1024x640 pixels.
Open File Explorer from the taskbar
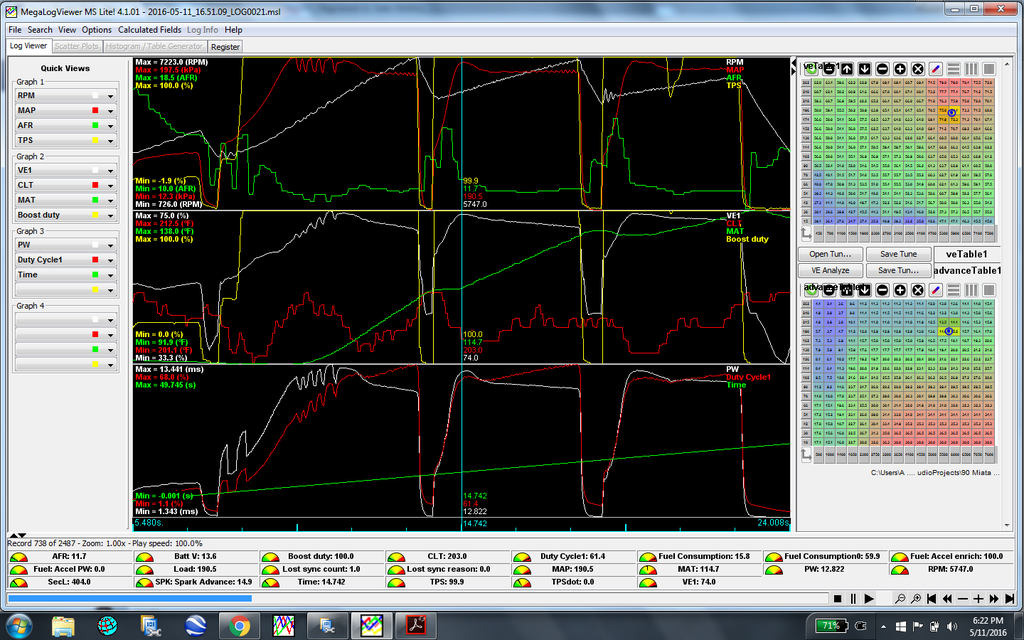[63, 626]
